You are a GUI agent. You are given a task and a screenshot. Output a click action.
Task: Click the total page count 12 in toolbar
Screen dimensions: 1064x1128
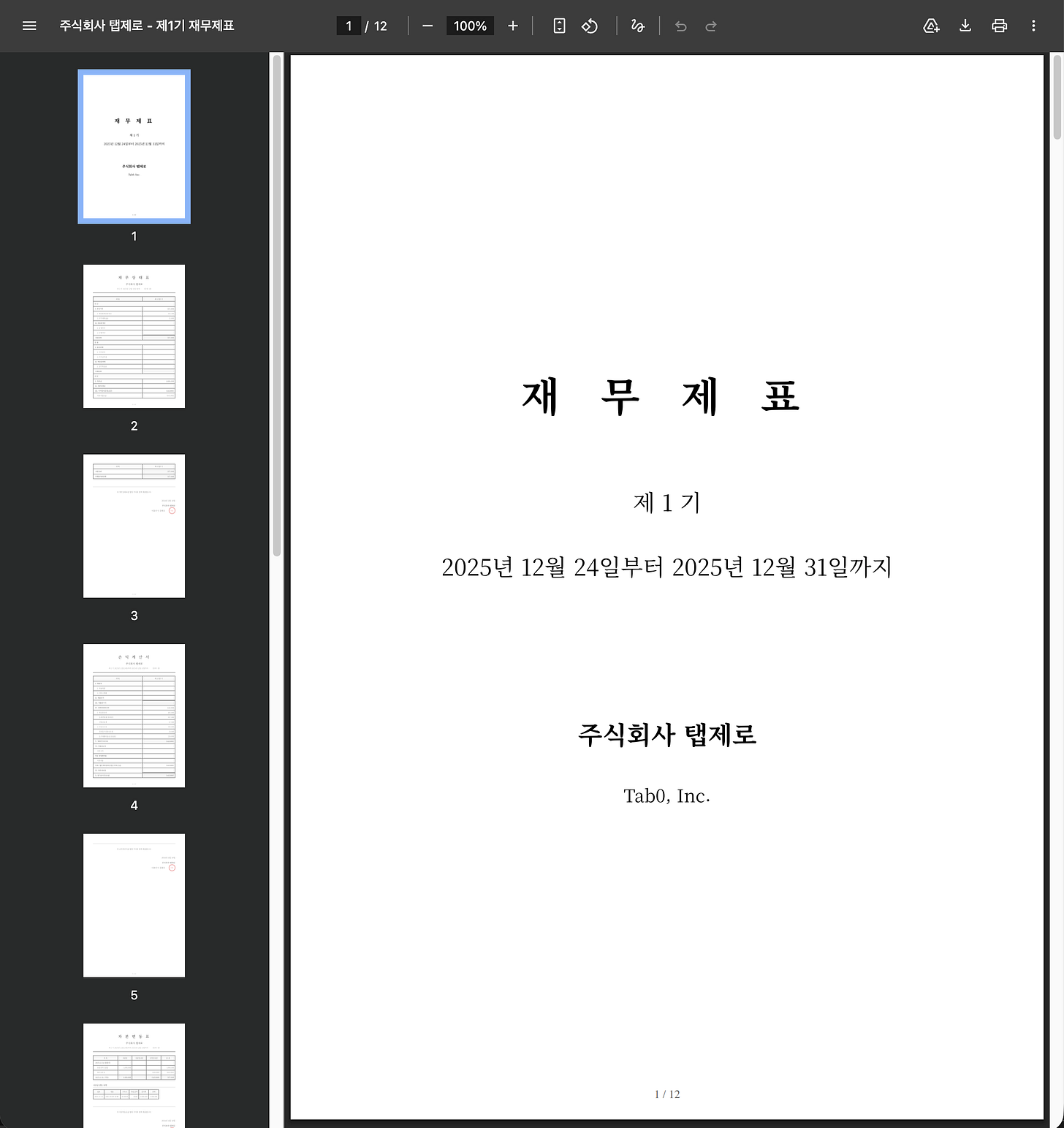[381, 26]
